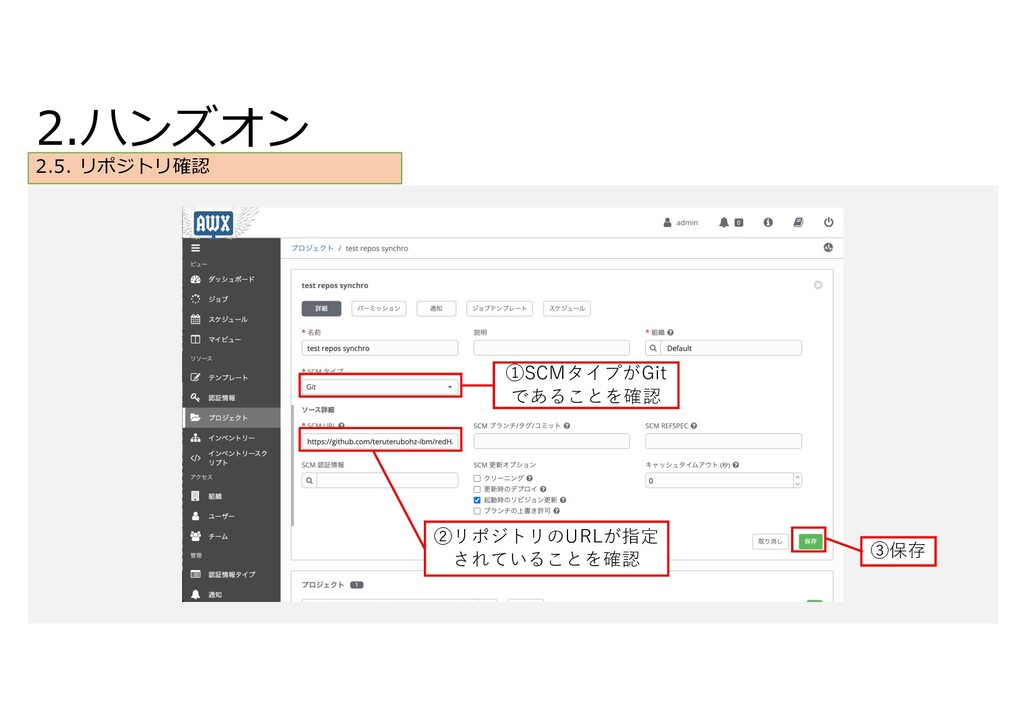This screenshot has width=1024, height=724.
Task: Click help icon beside 更新時のデプロイ option
Action: [543, 489]
